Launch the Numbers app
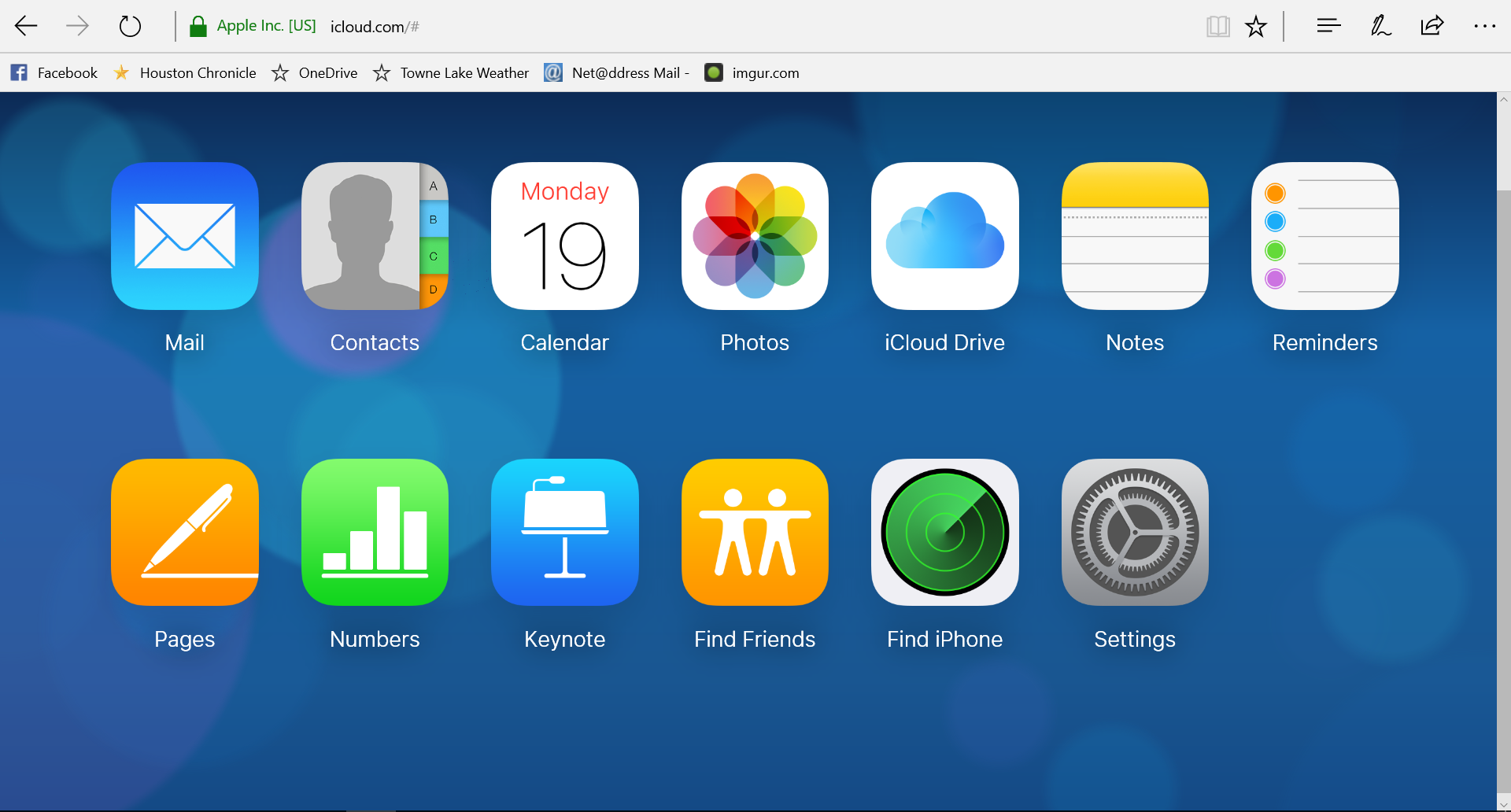1511x812 pixels. click(375, 532)
